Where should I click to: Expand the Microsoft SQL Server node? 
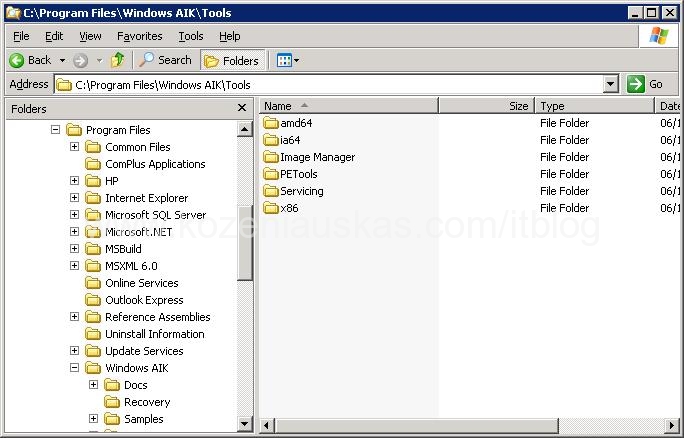pos(75,215)
